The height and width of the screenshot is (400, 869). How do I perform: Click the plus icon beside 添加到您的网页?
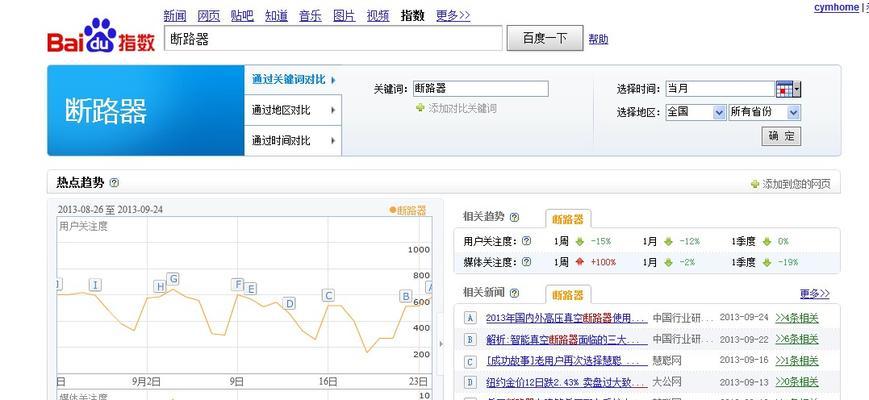754,184
